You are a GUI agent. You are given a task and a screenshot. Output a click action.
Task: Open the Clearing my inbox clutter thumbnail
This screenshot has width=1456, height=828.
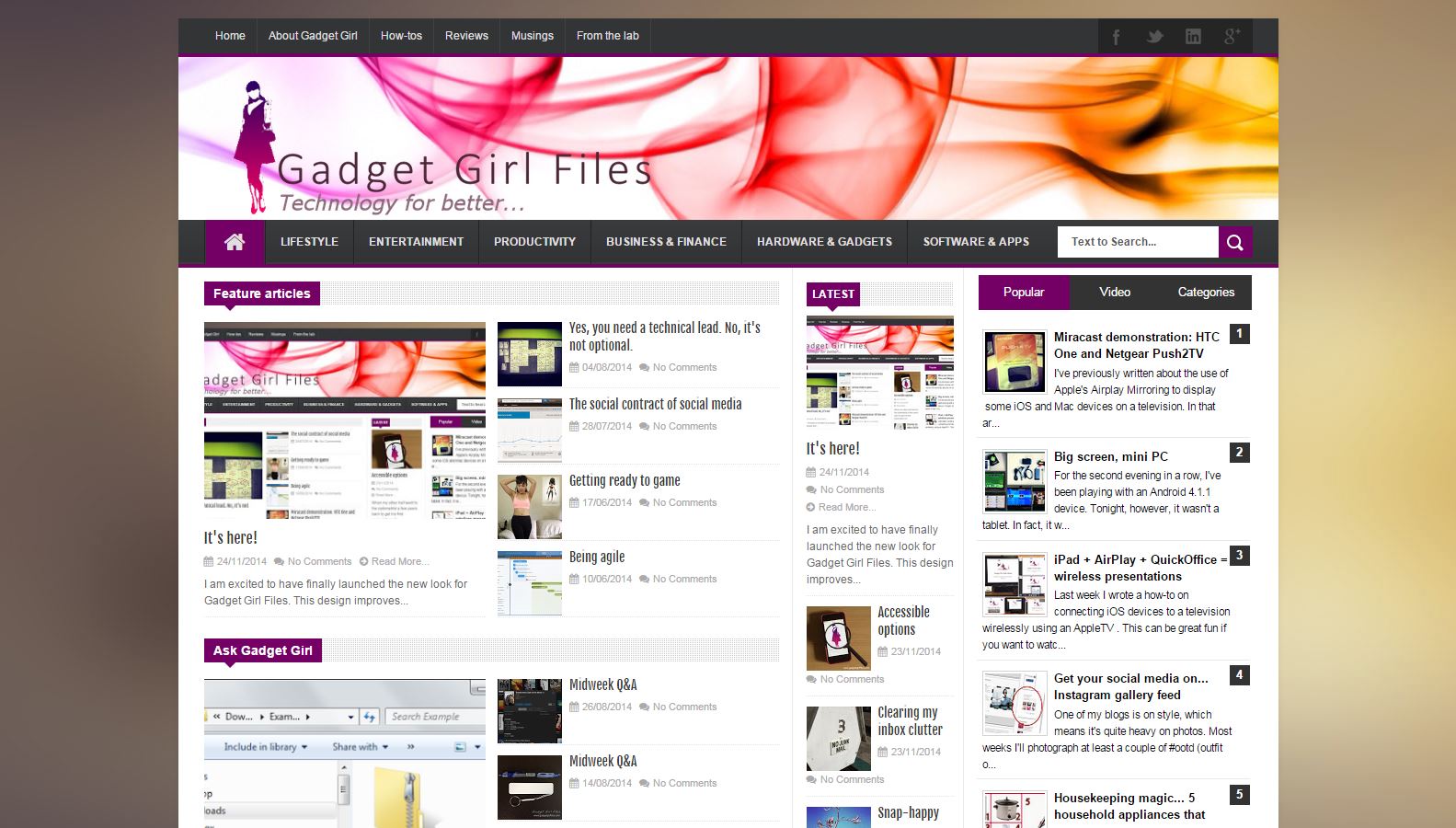click(x=839, y=739)
